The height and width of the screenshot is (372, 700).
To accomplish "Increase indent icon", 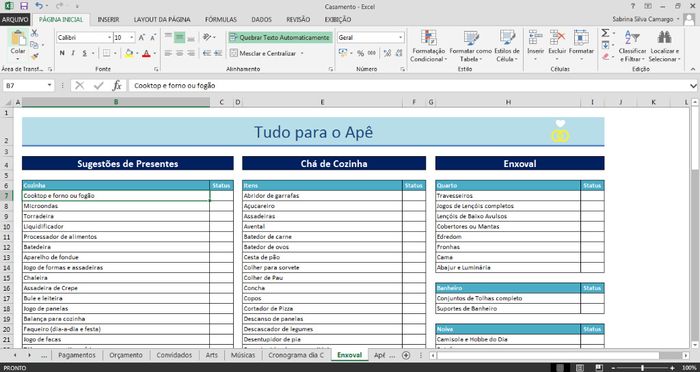I will (x=218, y=53).
